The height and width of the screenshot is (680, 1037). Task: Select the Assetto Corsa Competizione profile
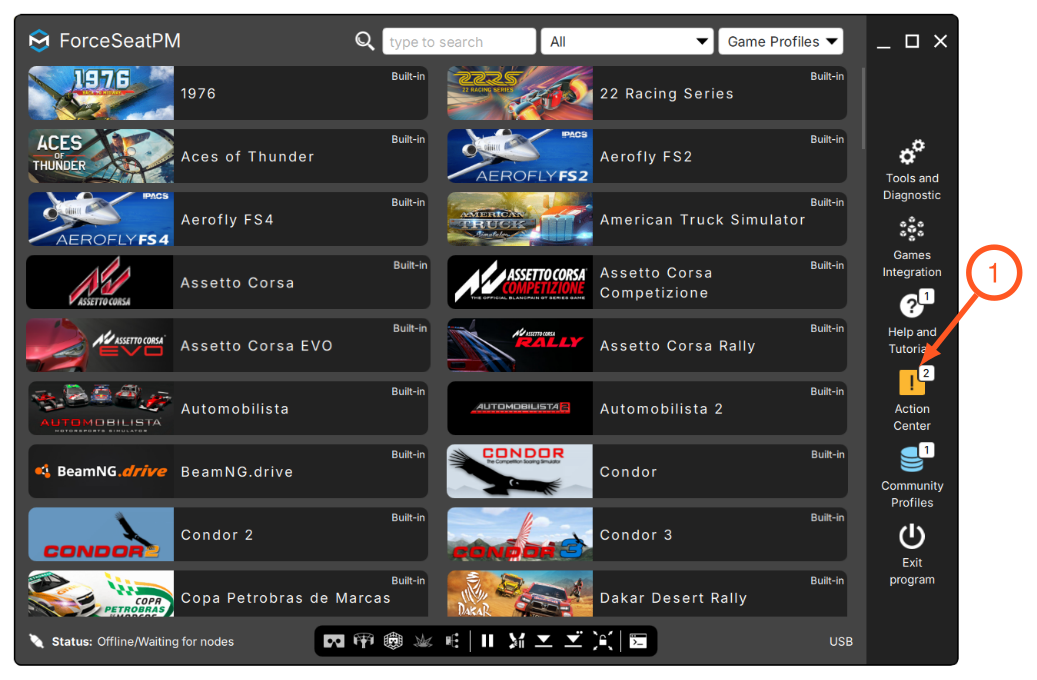pos(647,282)
